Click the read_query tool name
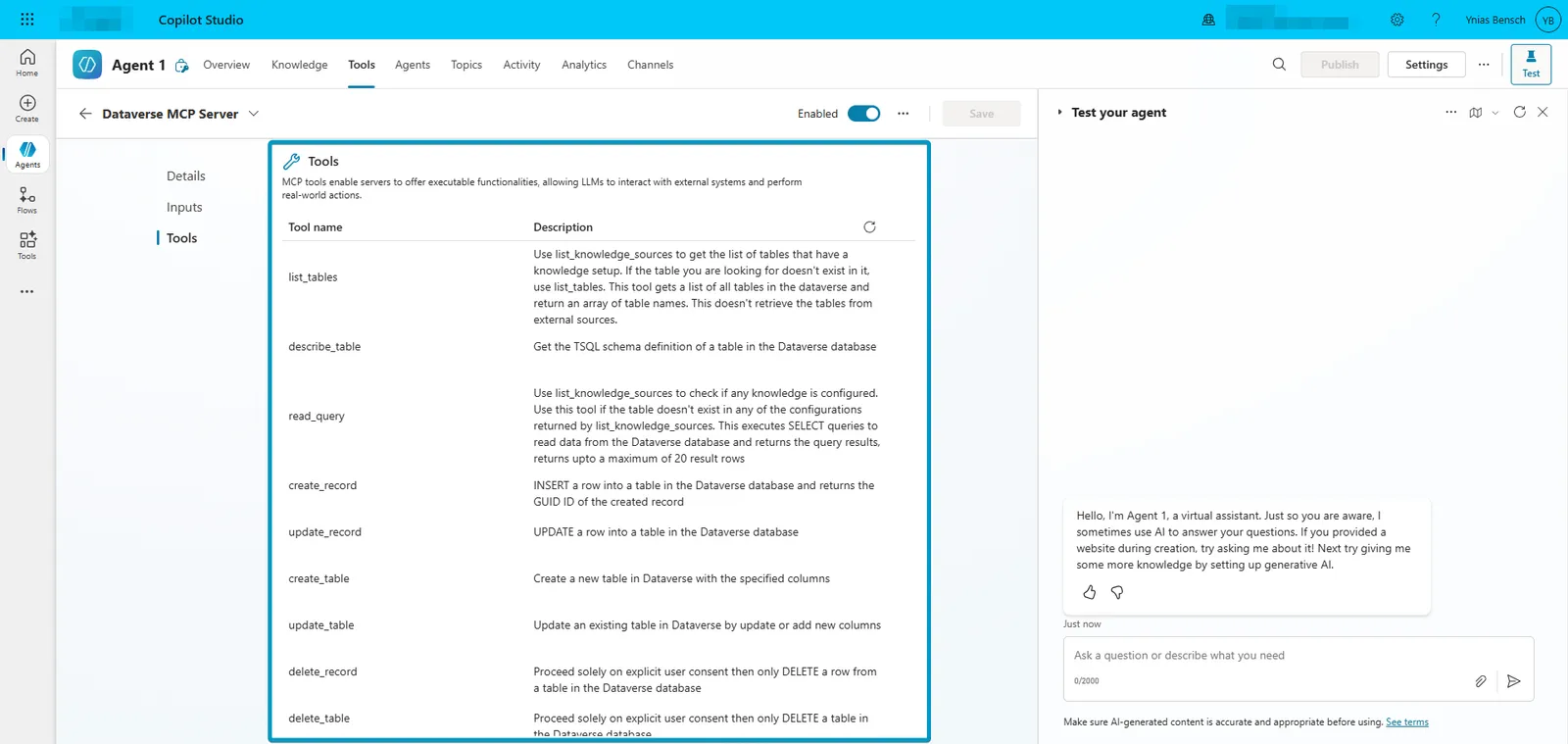The image size is (1568, 744). (317, 417)
